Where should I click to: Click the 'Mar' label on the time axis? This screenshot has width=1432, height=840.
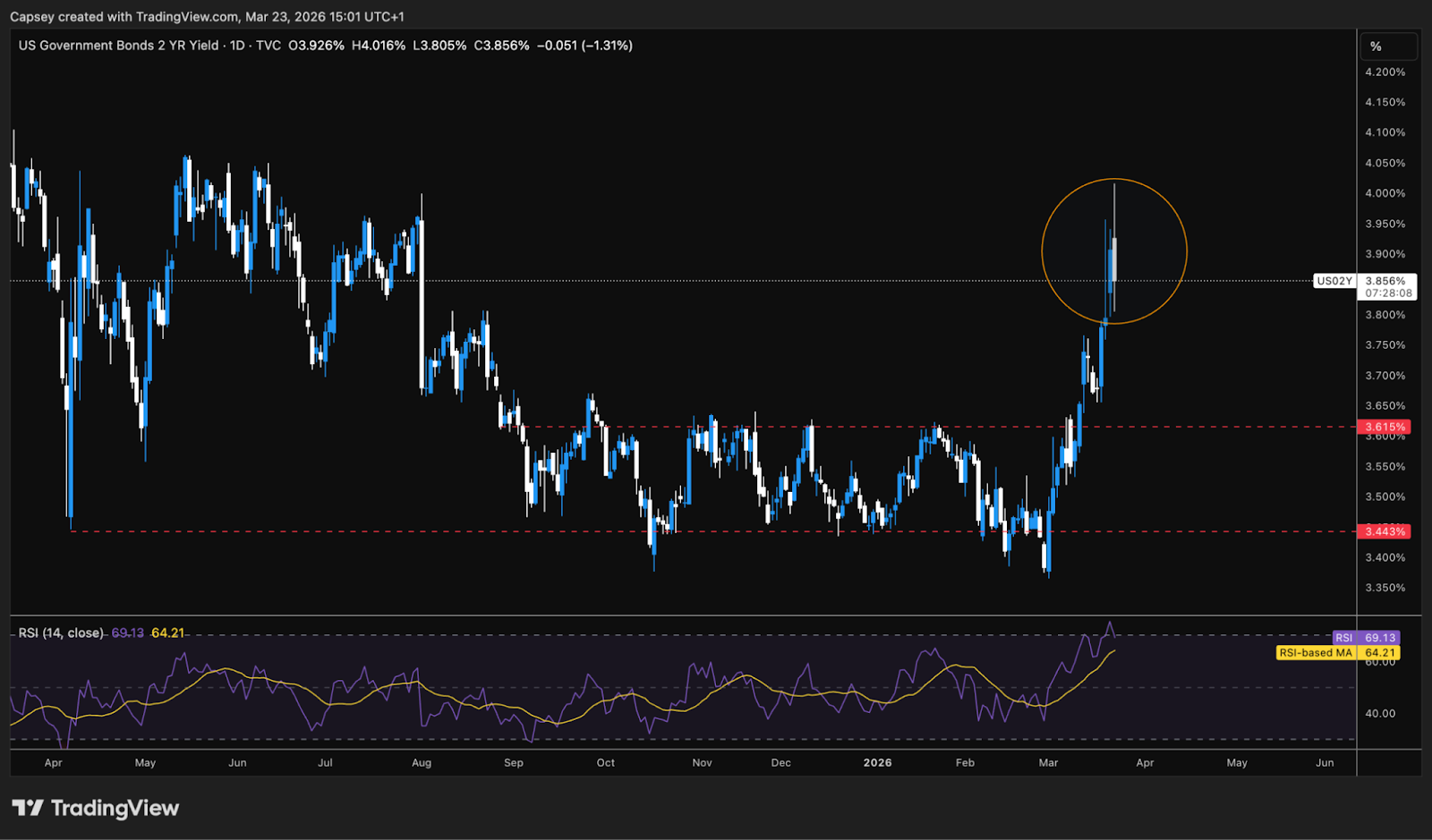(x=1048, y=763)
